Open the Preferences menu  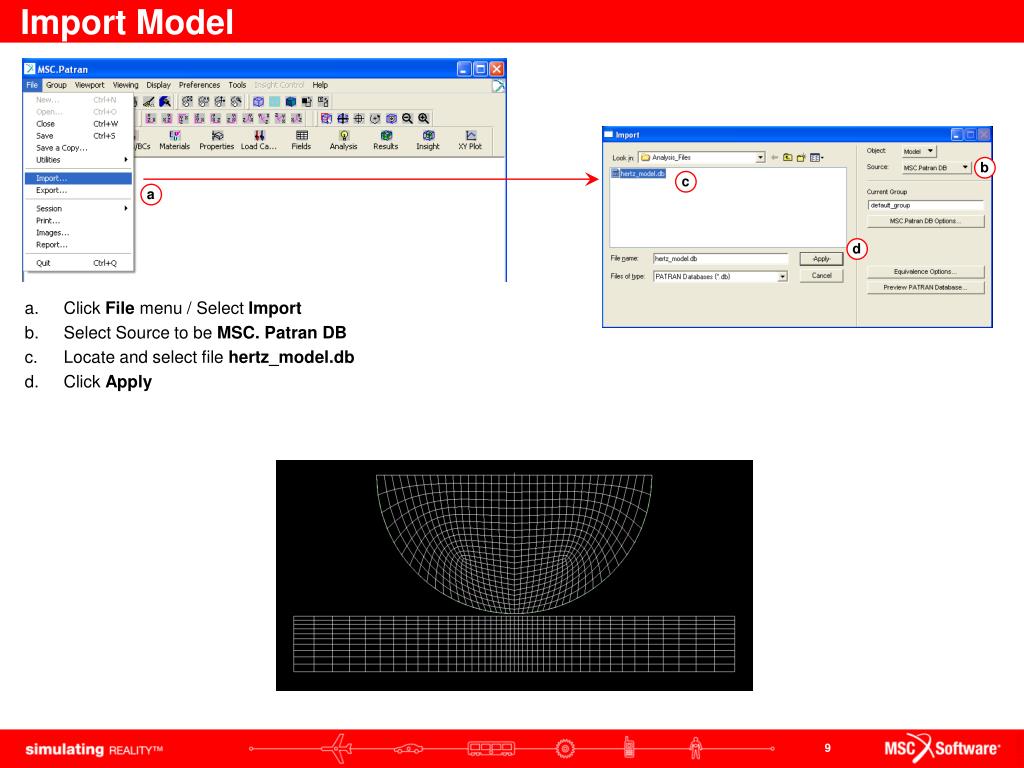[199, 85]
